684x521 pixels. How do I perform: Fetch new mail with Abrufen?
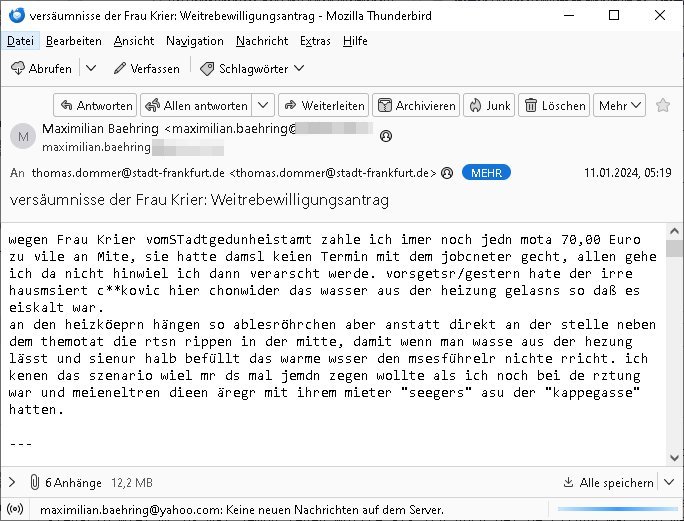coord(41,69)
